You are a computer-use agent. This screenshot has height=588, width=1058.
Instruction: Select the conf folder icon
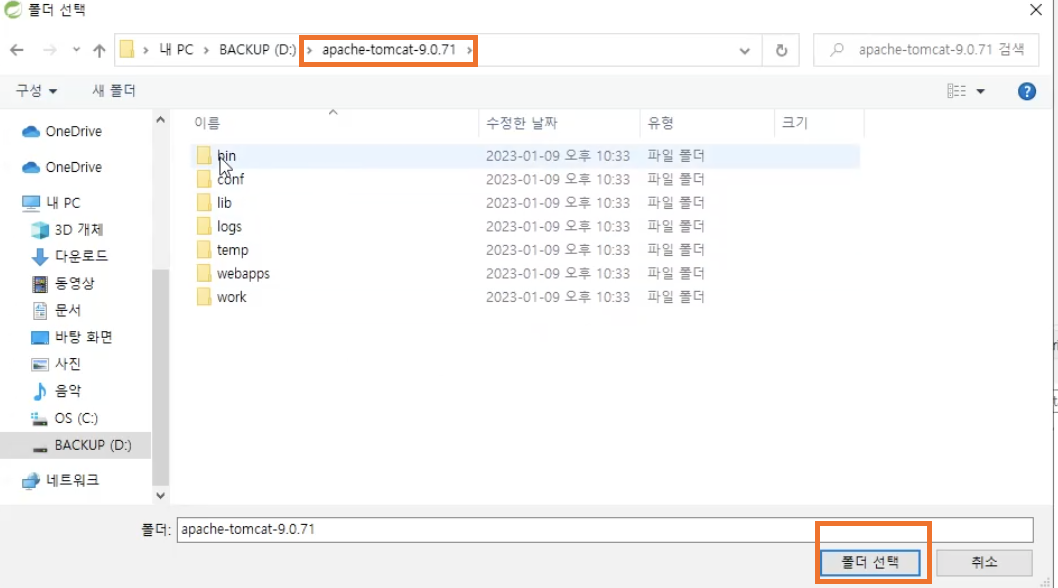coord(204,179)
